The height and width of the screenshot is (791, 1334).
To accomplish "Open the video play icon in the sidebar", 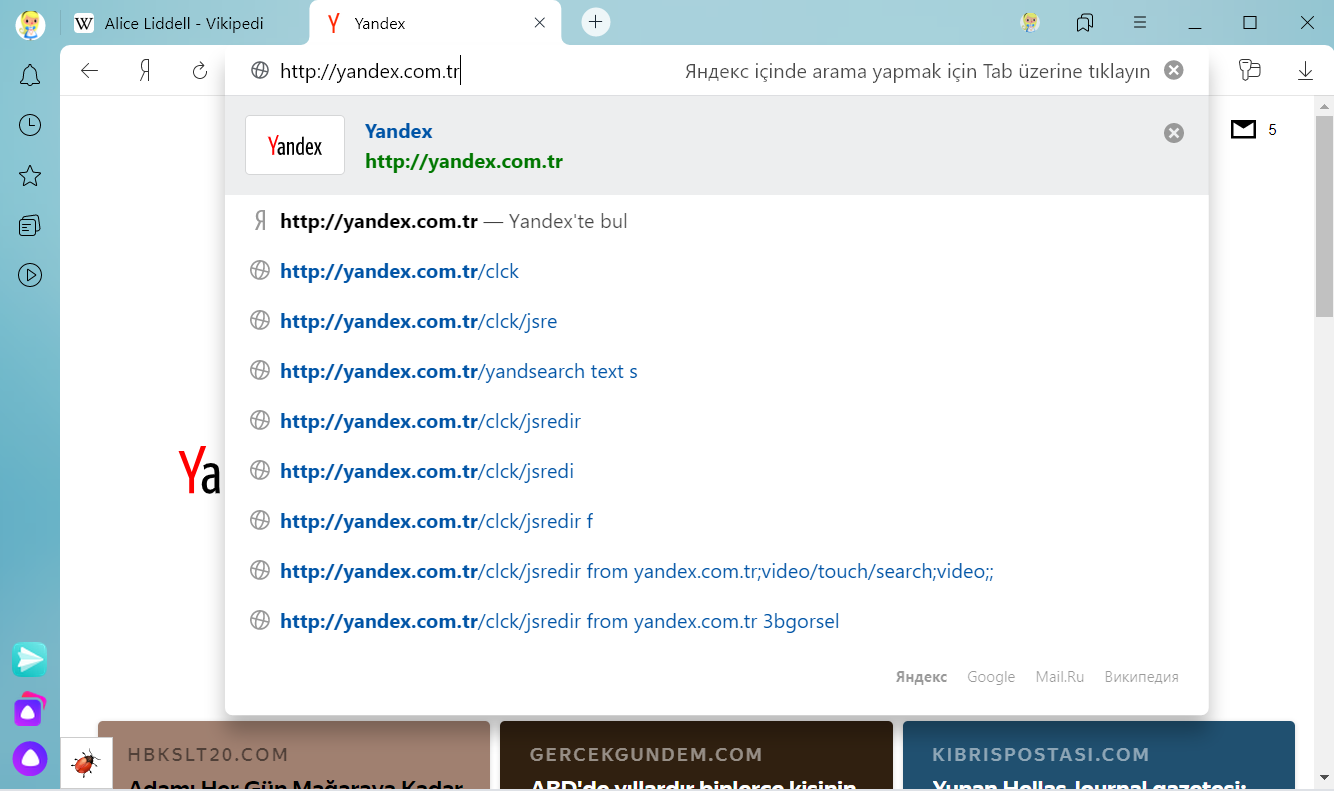I will pos(30,275).
